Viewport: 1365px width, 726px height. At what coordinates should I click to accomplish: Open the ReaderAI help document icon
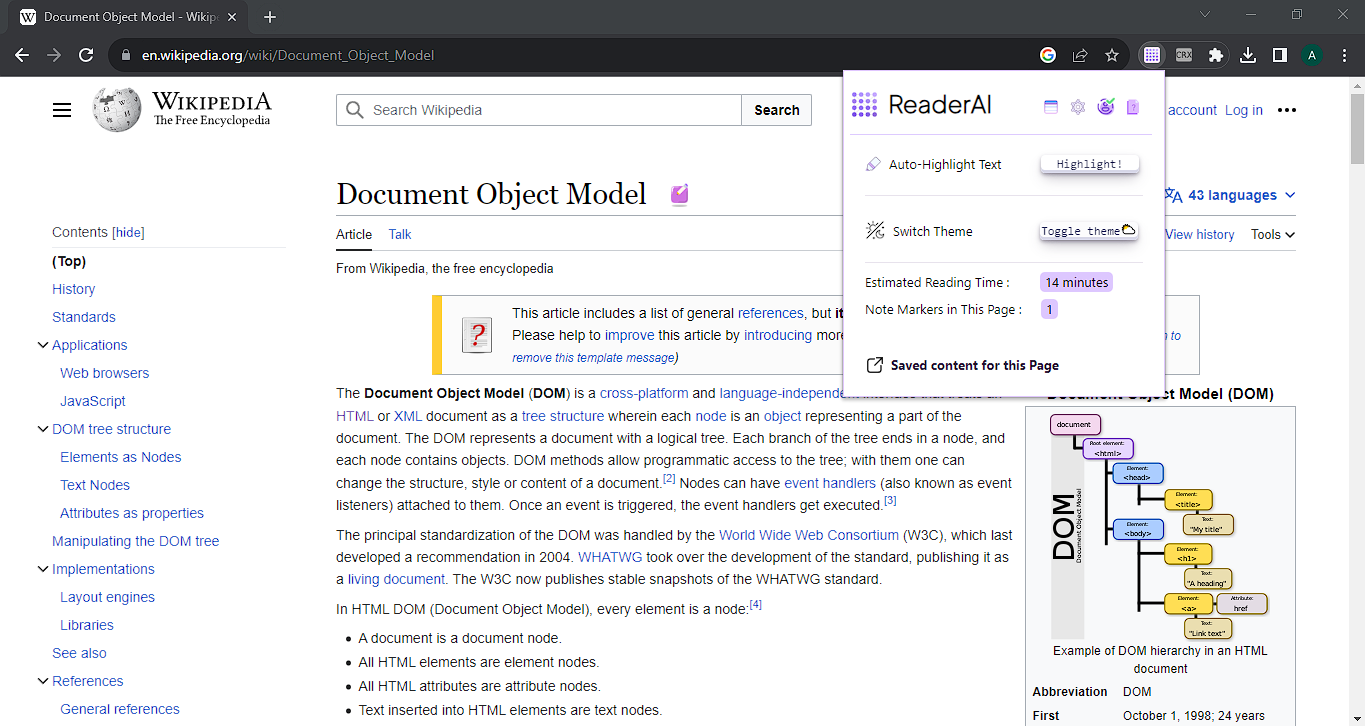1133,107
